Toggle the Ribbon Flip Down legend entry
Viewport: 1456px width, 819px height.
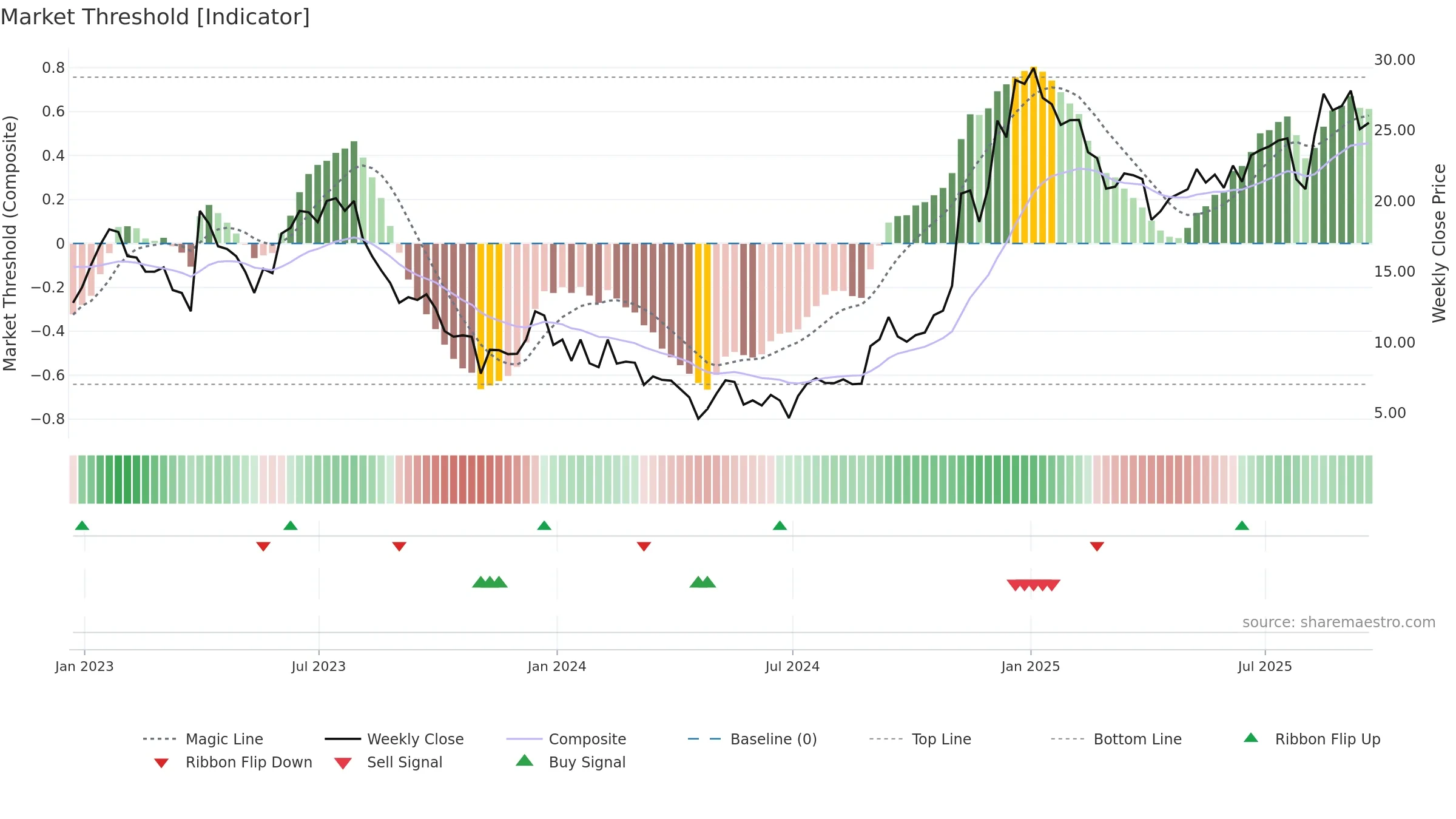tap(232, 762)
